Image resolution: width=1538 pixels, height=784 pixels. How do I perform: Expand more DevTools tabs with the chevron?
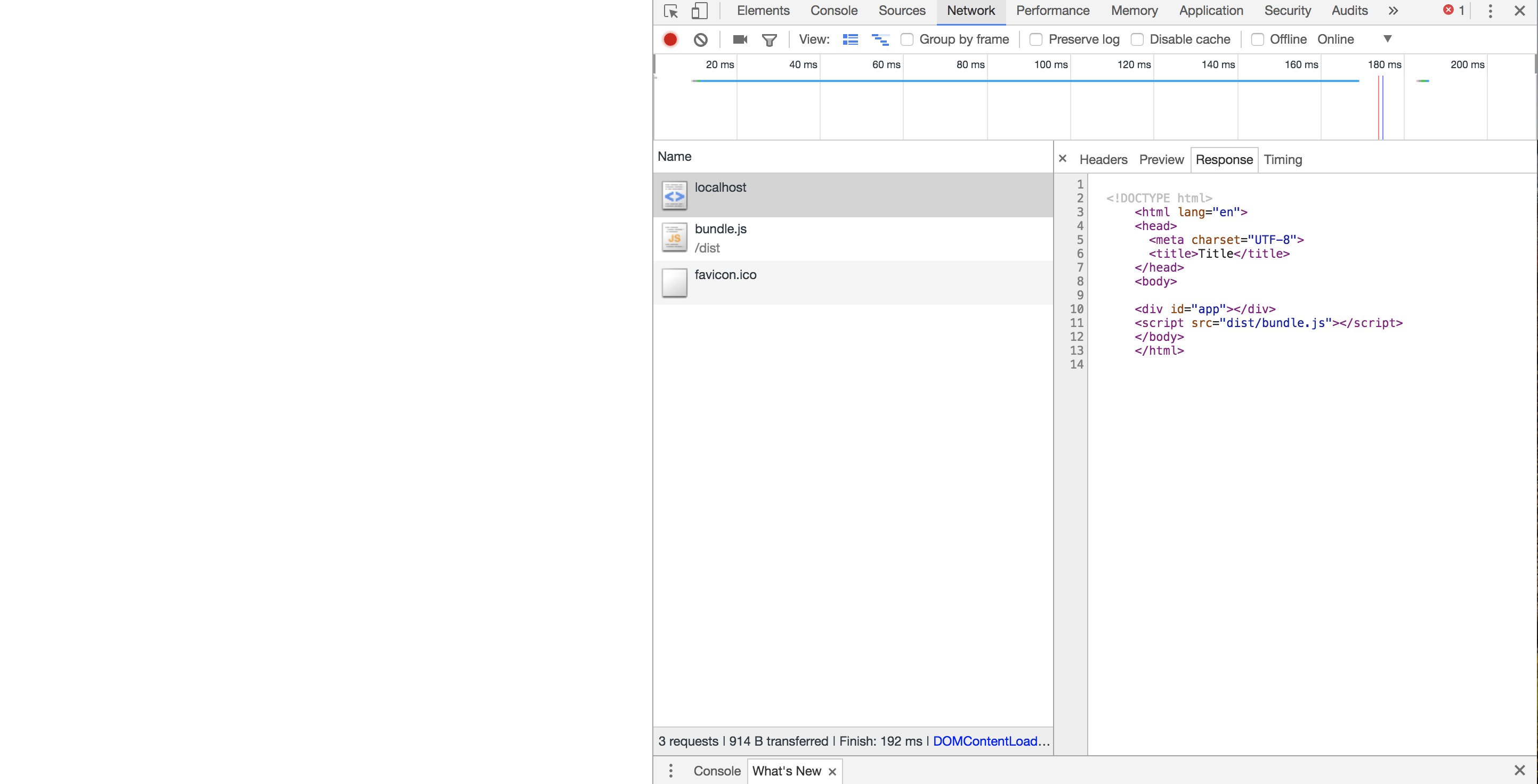pyautogui.click(x=1393, y=11)
